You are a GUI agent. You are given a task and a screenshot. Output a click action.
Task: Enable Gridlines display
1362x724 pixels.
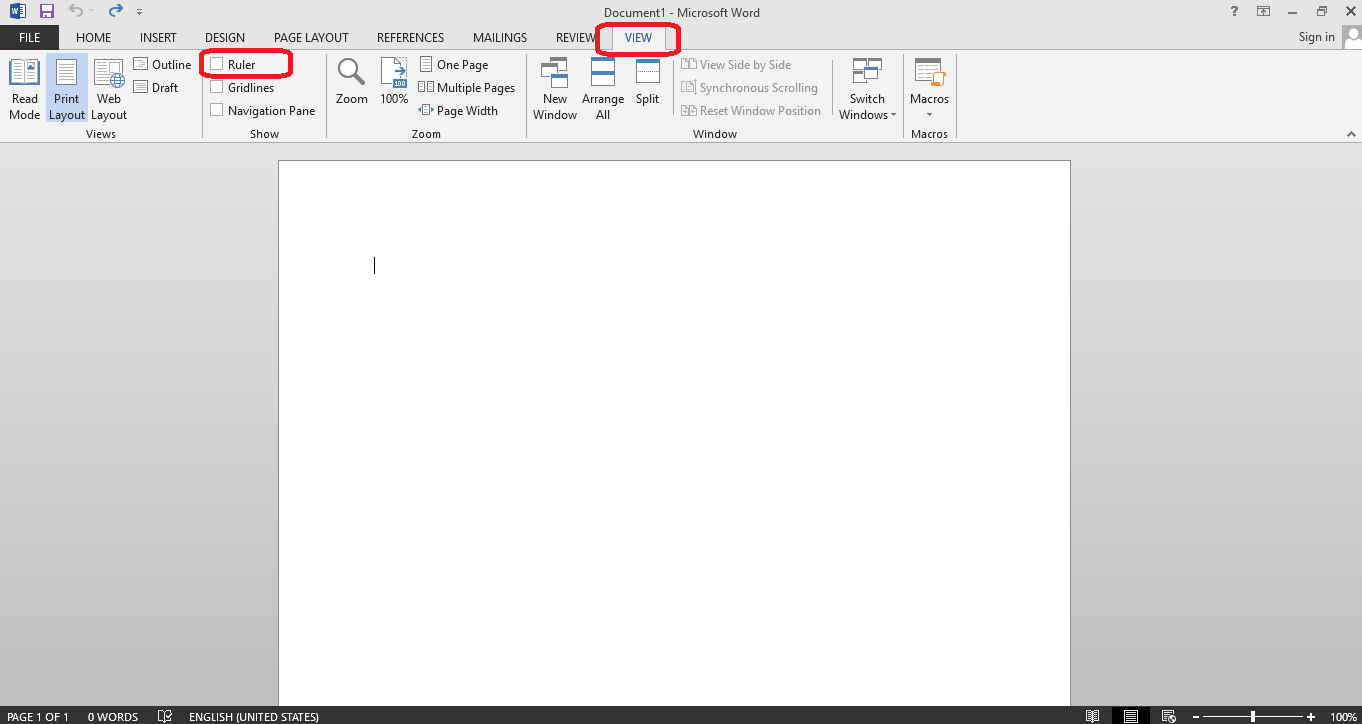(x=215, y=87)
